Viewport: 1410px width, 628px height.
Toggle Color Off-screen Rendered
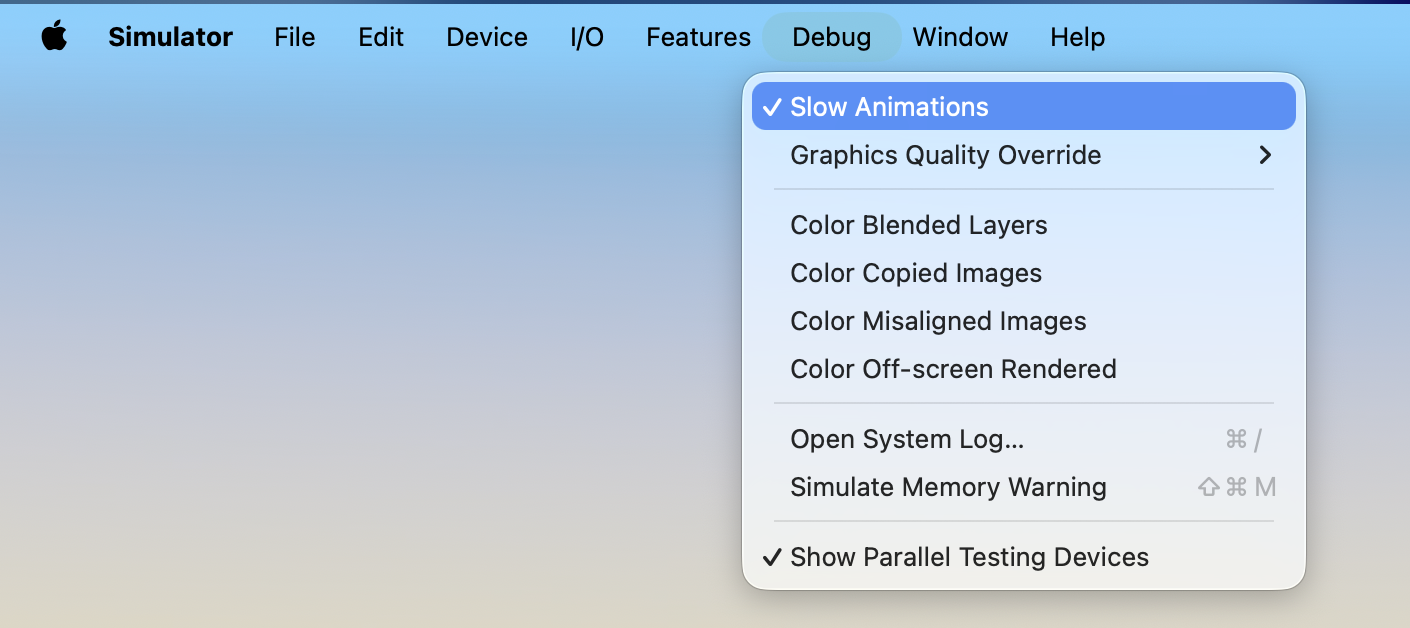click(1023, 369)
